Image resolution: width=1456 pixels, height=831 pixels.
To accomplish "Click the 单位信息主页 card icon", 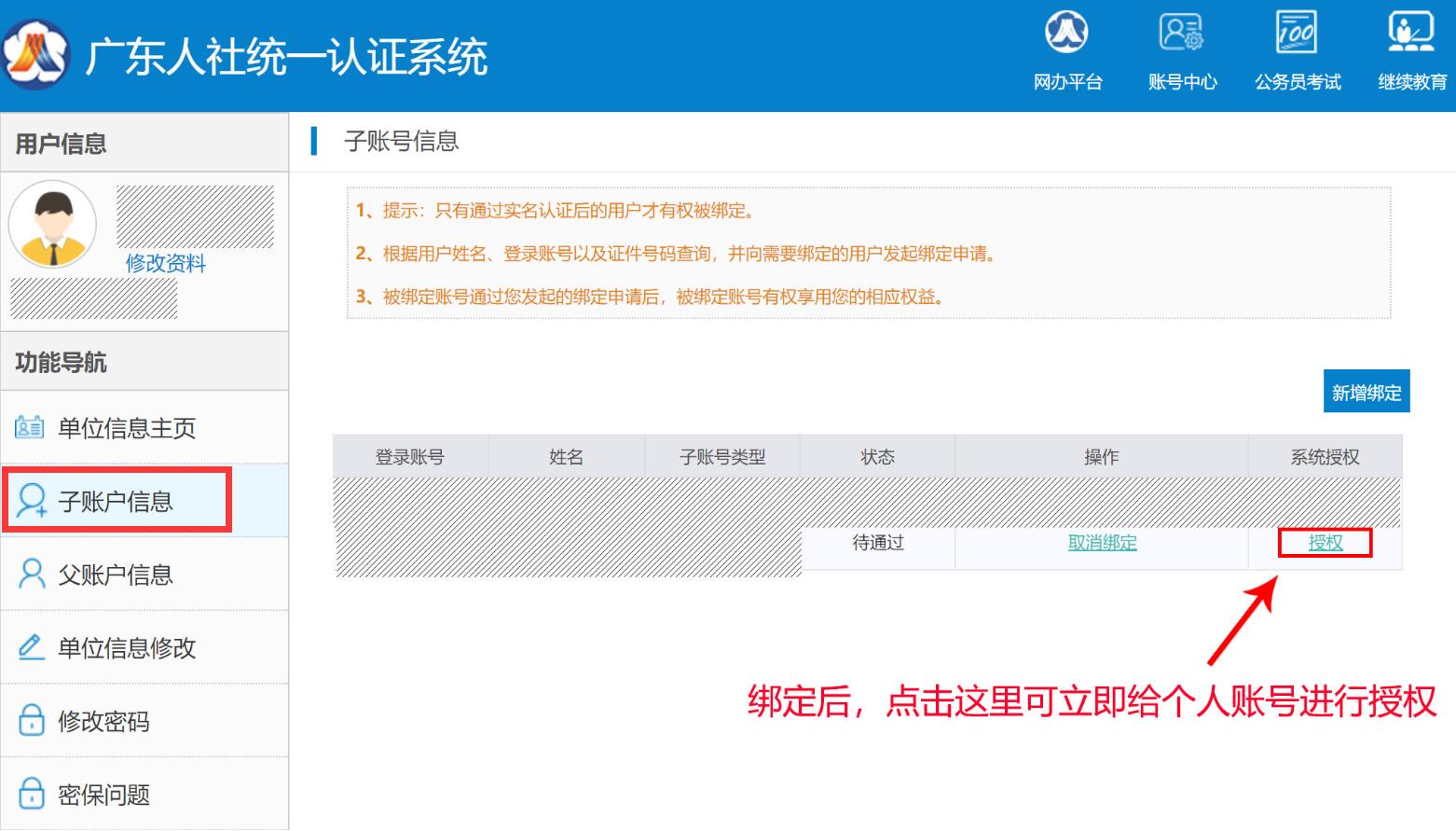I will (x=30, y=427).
